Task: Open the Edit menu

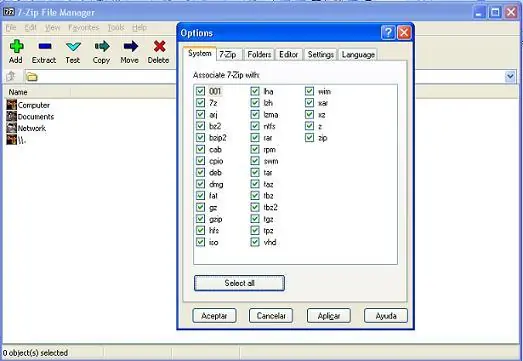Action: coord(30,28)
